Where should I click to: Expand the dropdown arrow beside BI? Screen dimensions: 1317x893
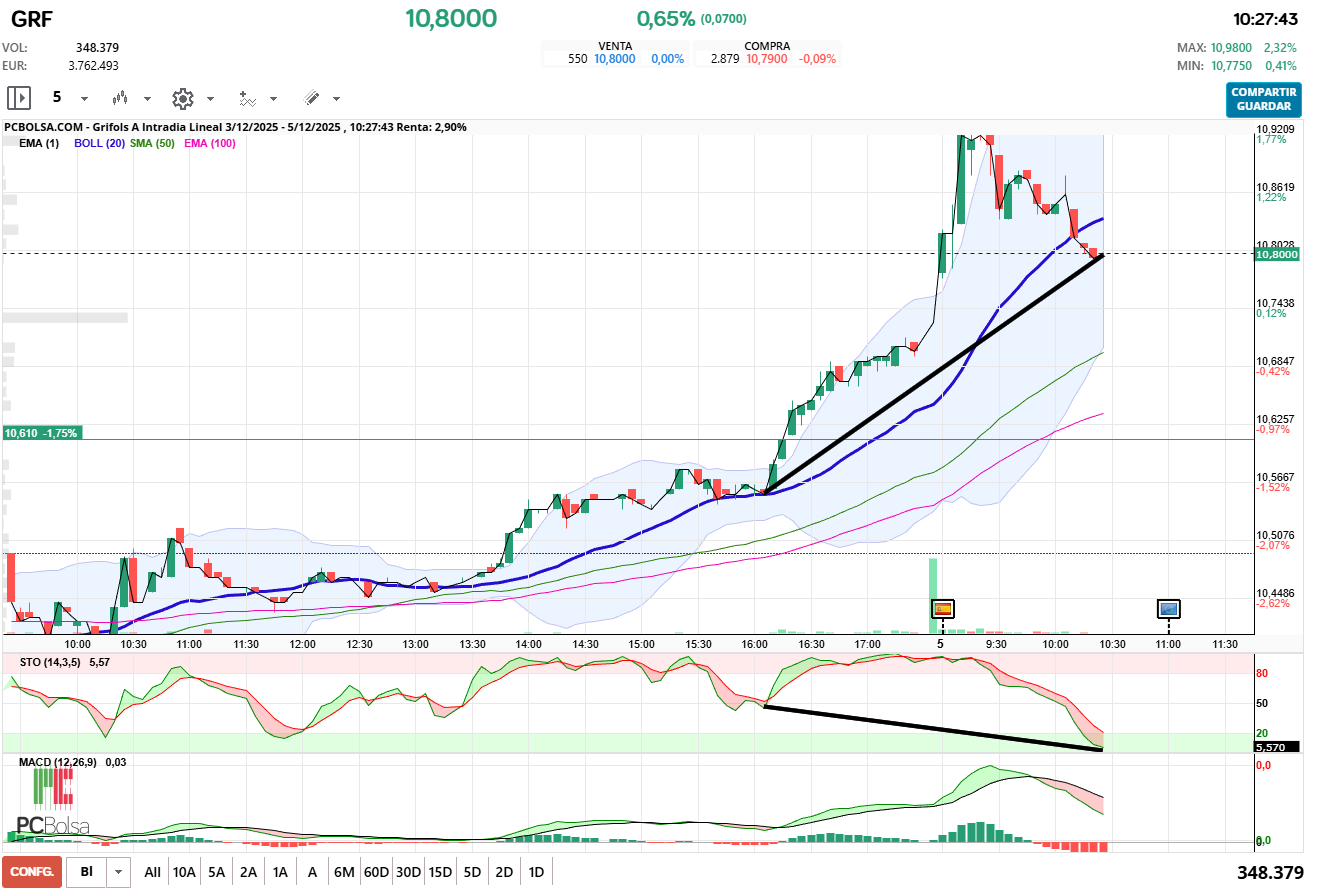click(119, 872)
